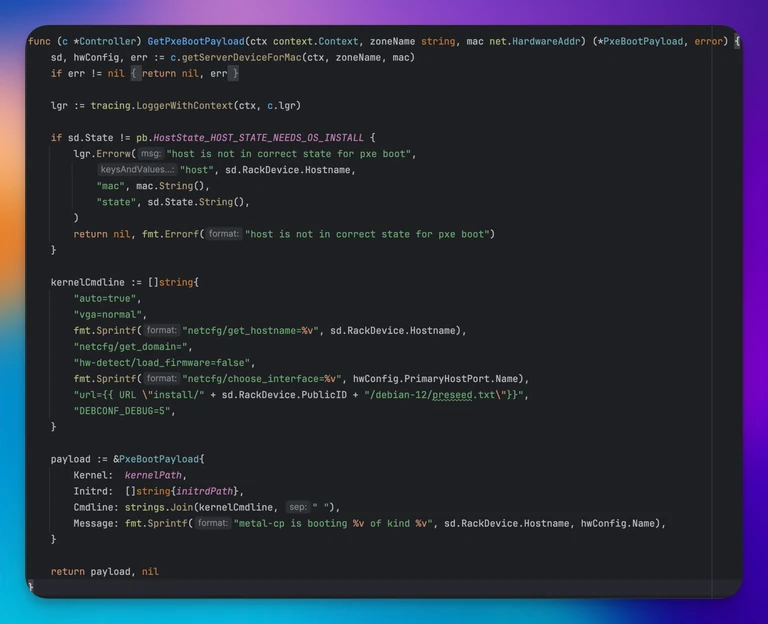
Task: Click the "msg:" inlay hint in Errorw
Action: (150, 154)
